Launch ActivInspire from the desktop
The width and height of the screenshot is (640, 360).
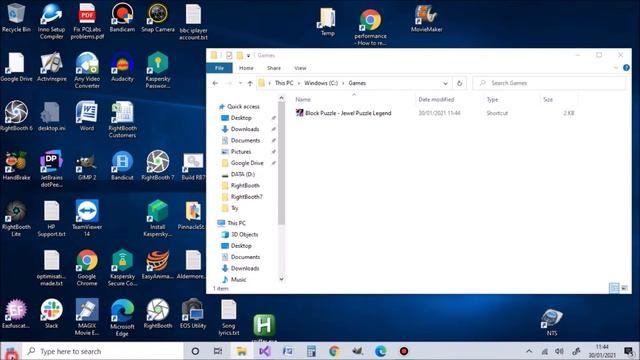pyautogui.click(x=51, y=67)
